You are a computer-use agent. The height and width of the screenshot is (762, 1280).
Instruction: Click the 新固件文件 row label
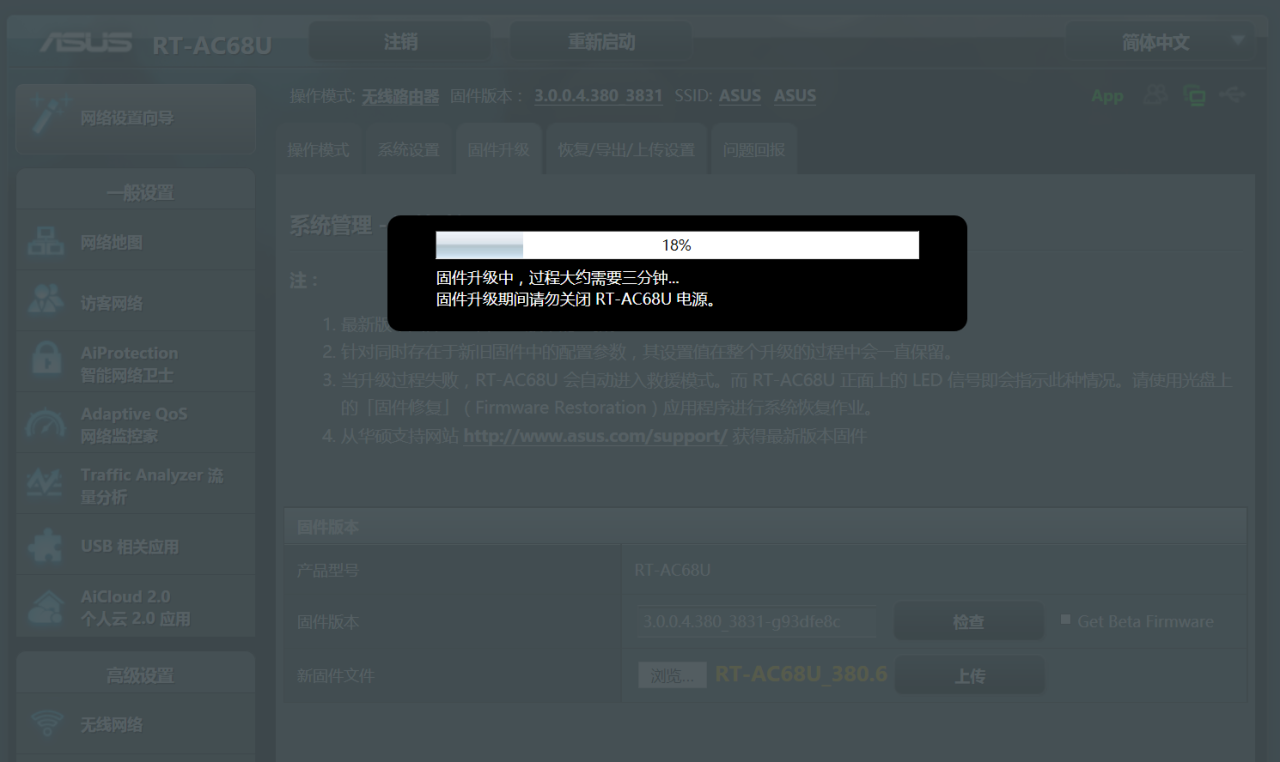click(336, 675)
